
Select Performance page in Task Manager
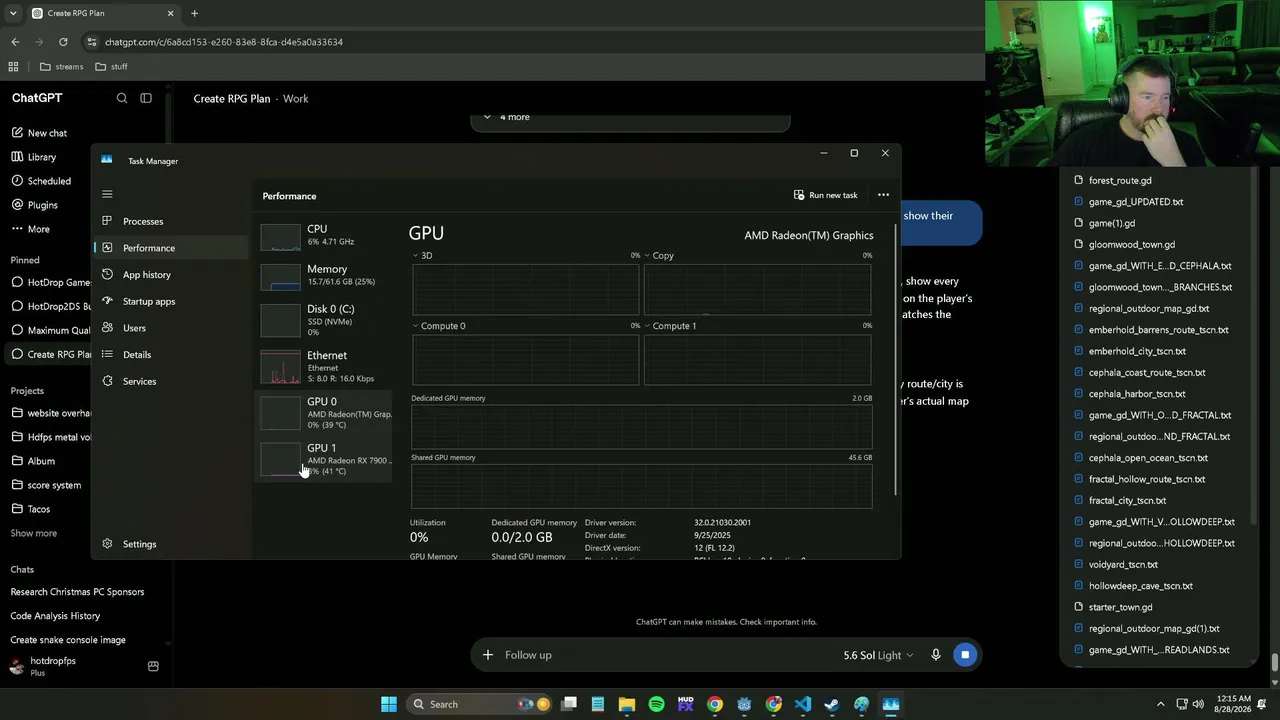[x=149, y=248]
